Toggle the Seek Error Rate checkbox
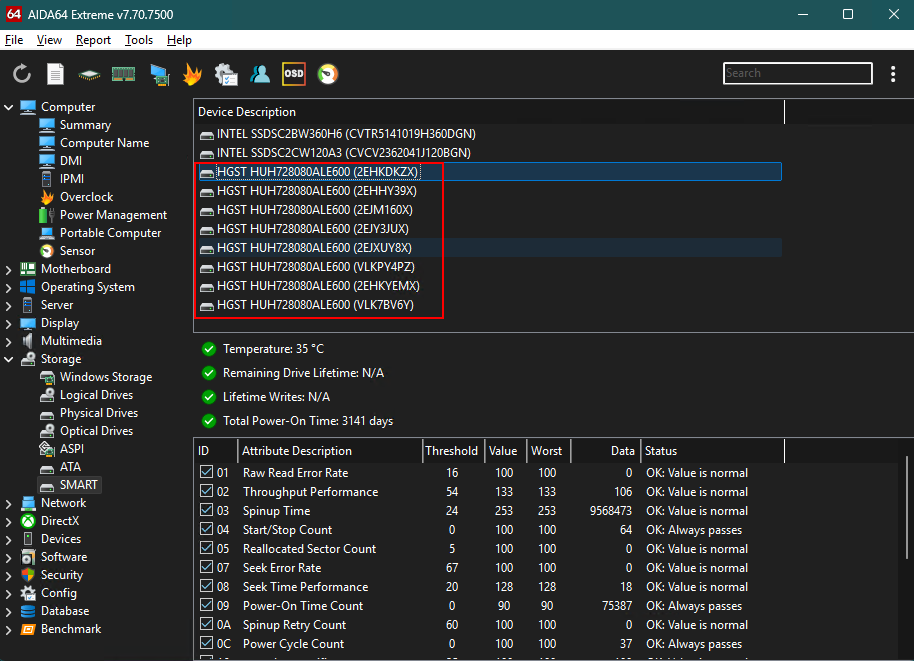The width and height of the screenshot is (914, 661). point(206,568)
